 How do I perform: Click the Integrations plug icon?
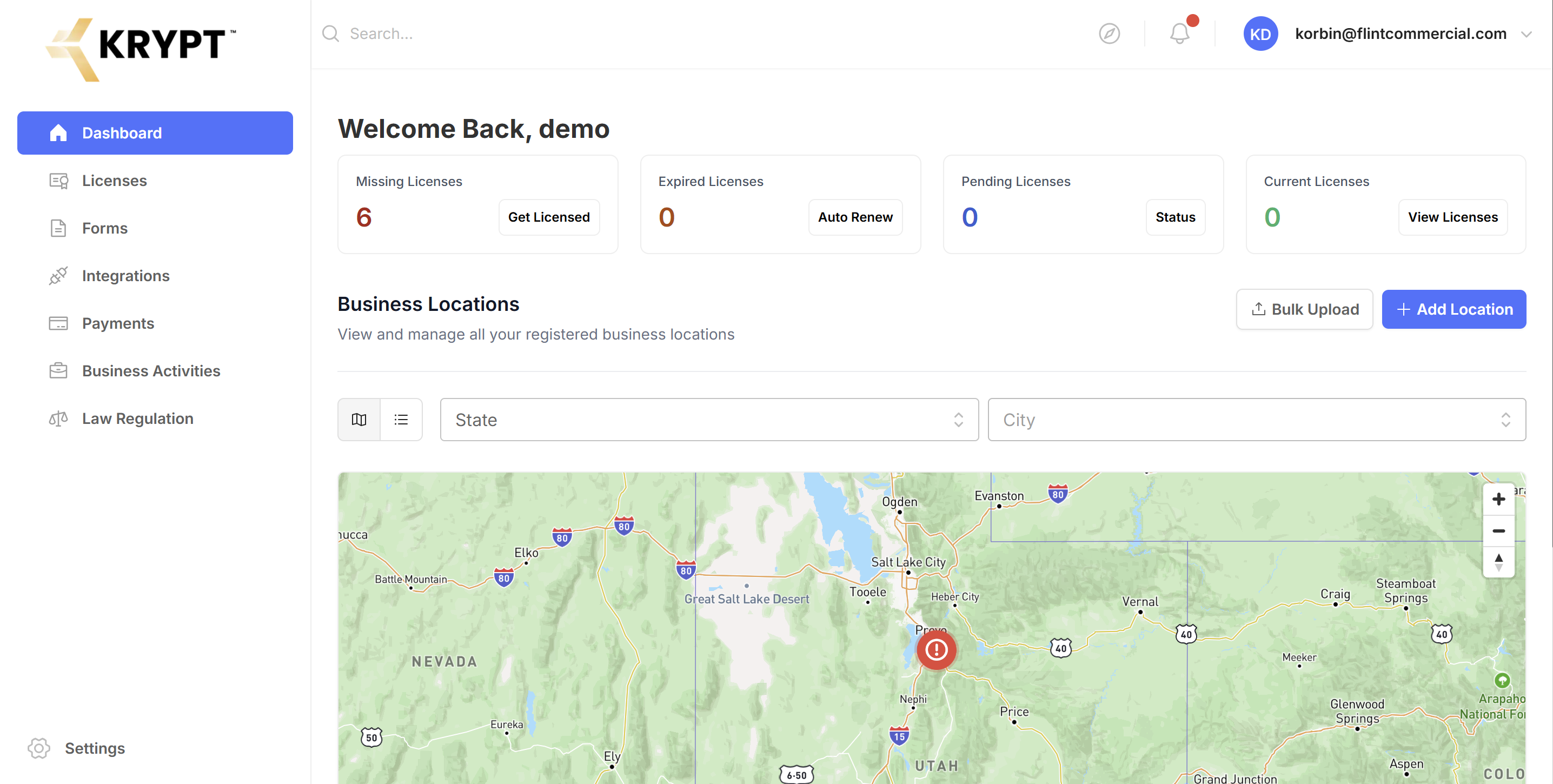pos(58,275)
